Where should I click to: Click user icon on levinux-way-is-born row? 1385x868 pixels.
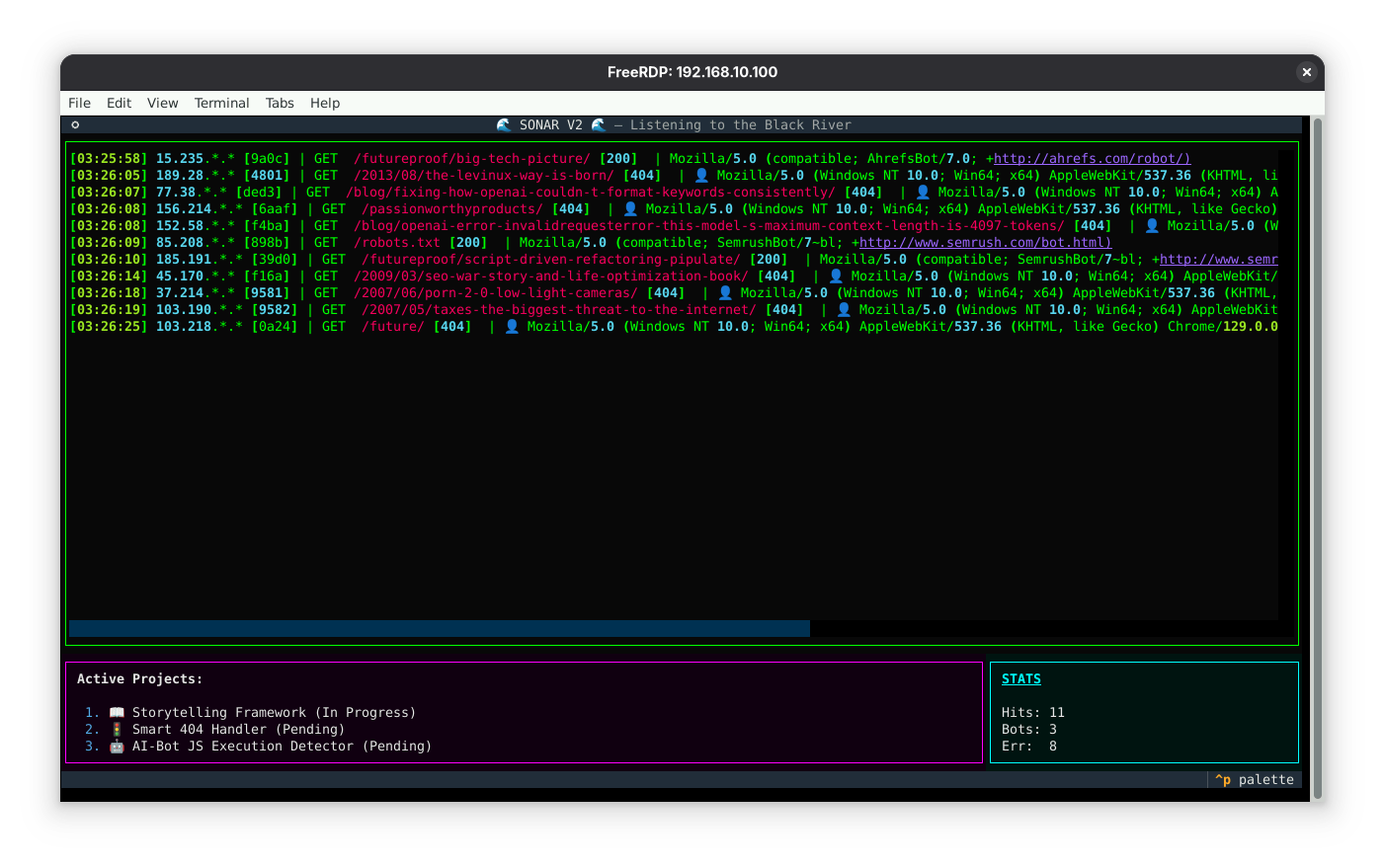click(x=701, y=175)
